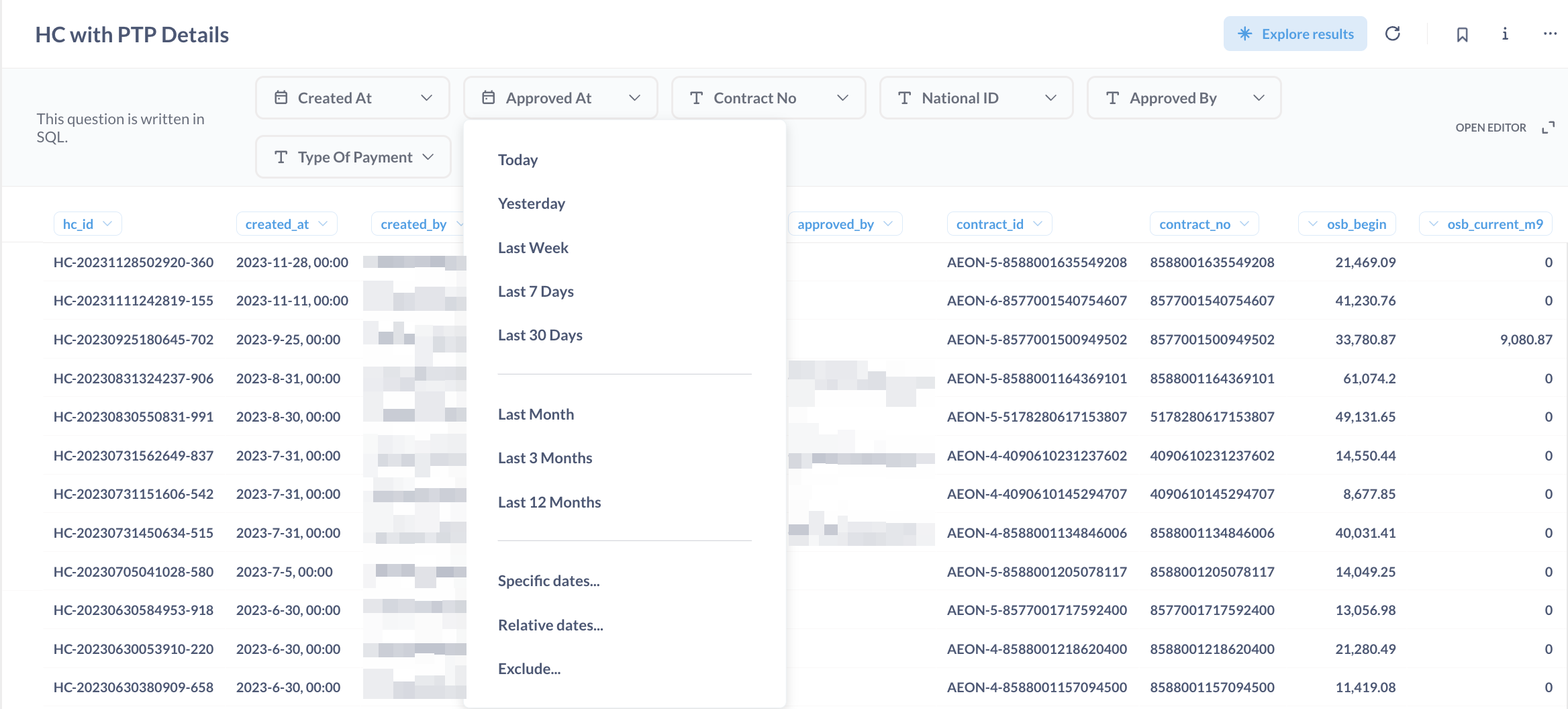
Task: Click osb_begin value 8,677.85
Action: [1369, 494]
